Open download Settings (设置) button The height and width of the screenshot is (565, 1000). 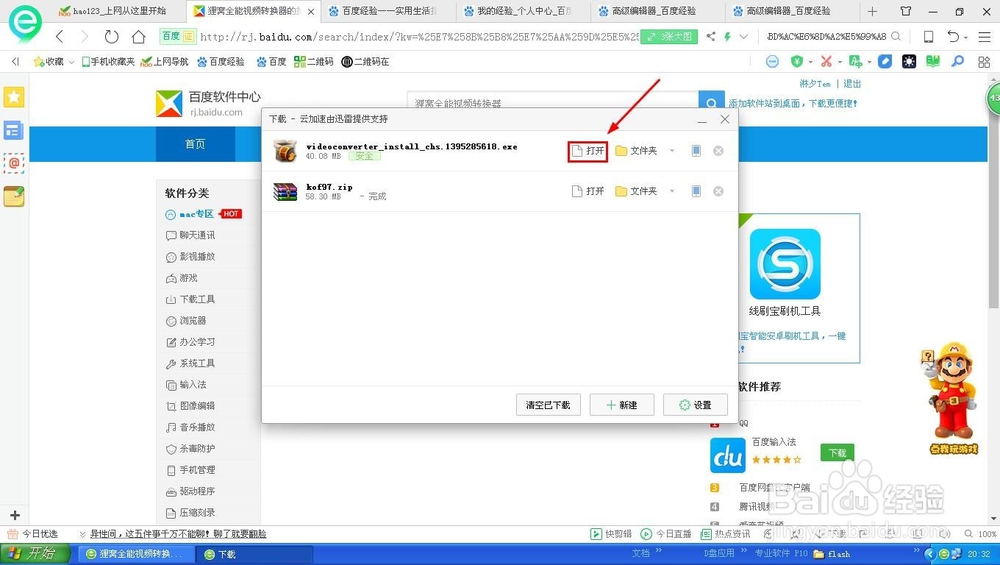tap(695, 405)
